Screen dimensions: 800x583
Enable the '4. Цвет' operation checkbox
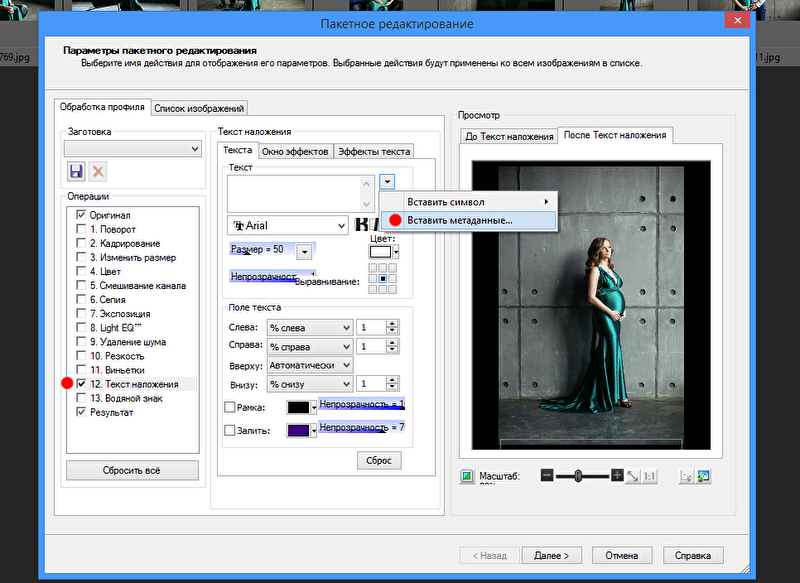81,271
